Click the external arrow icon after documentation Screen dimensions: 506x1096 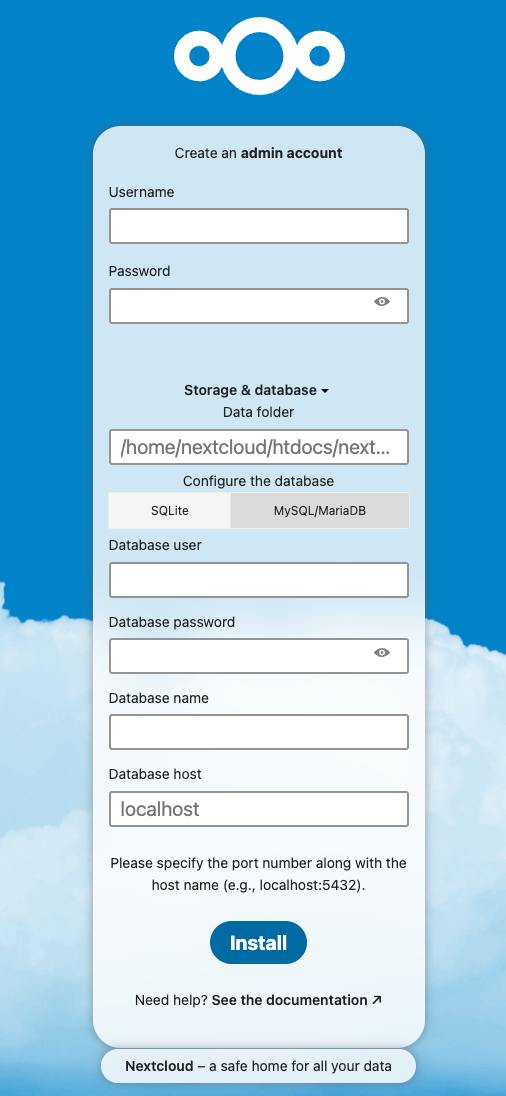377,1000
